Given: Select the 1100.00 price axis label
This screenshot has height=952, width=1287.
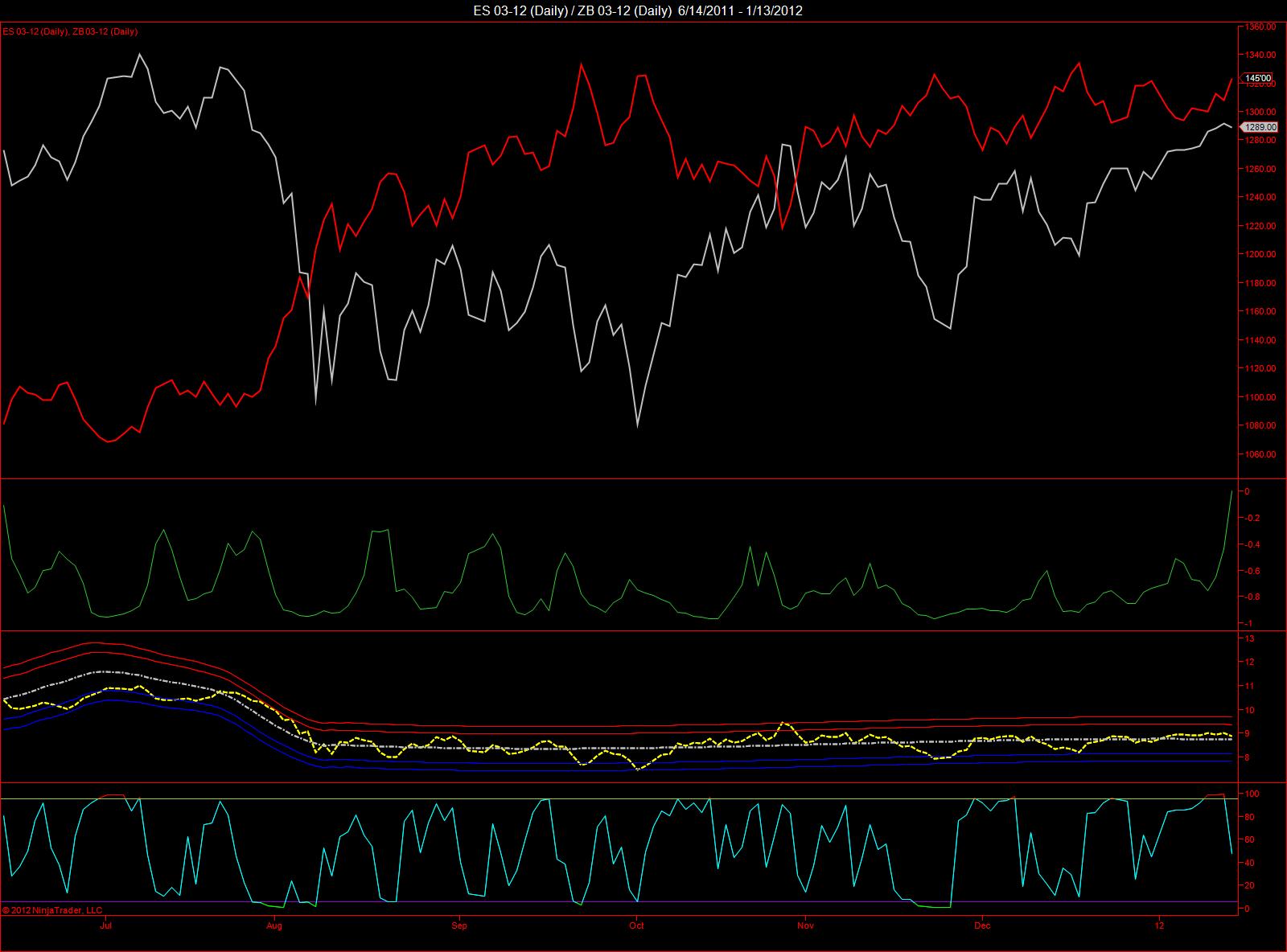Looking at the screenshot, I should click(1260, 397).
